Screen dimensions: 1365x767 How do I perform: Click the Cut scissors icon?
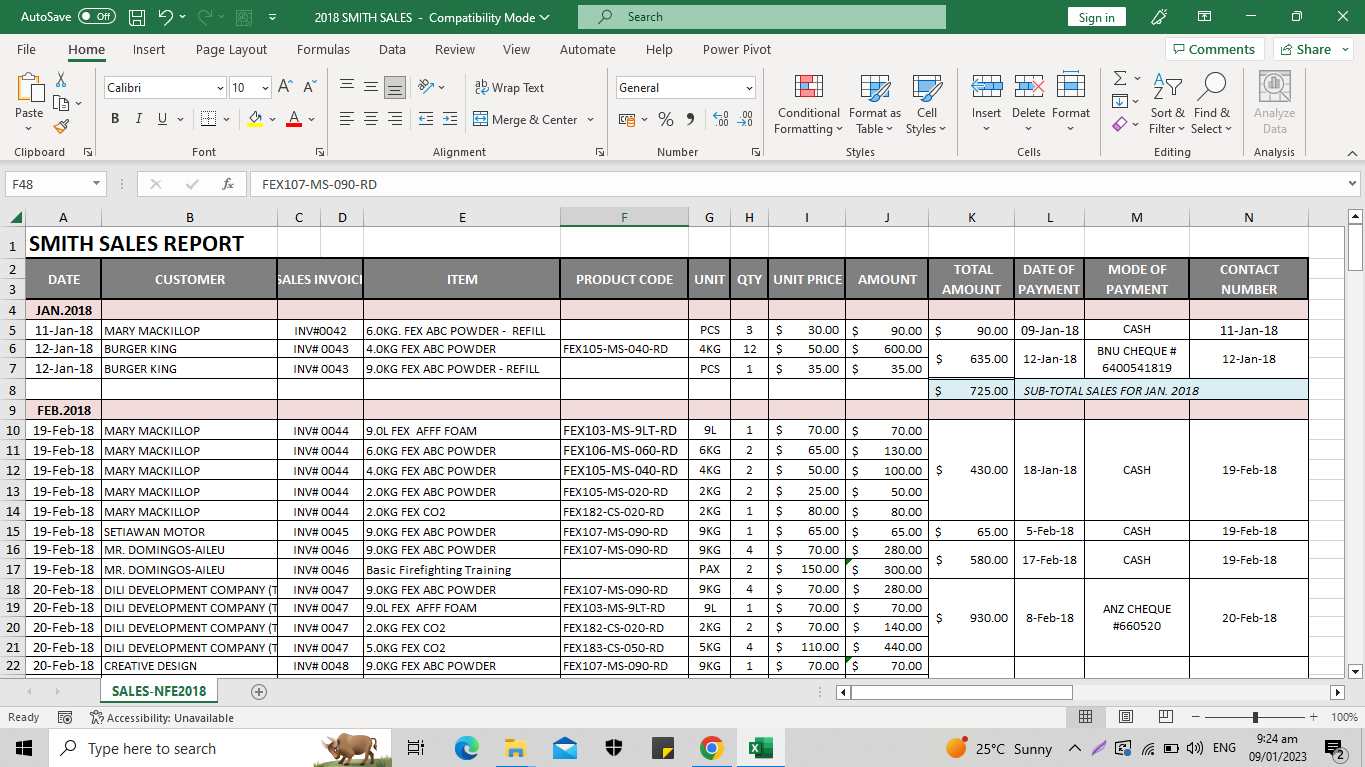61,79
